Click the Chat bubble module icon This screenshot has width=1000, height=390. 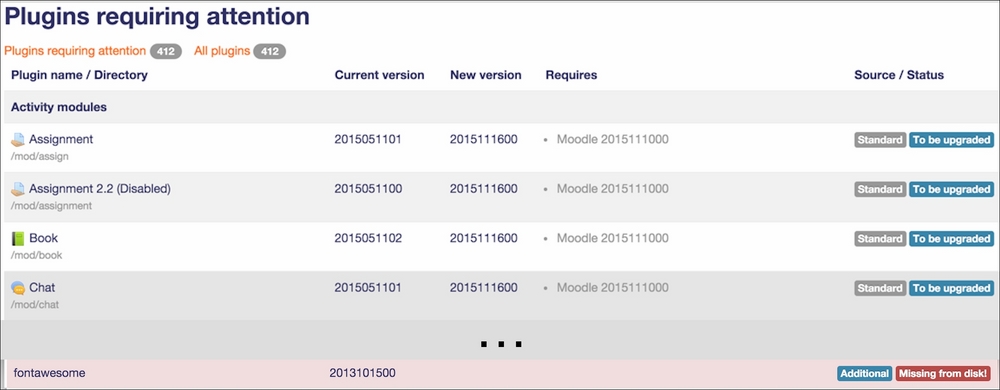click(18, 288)
